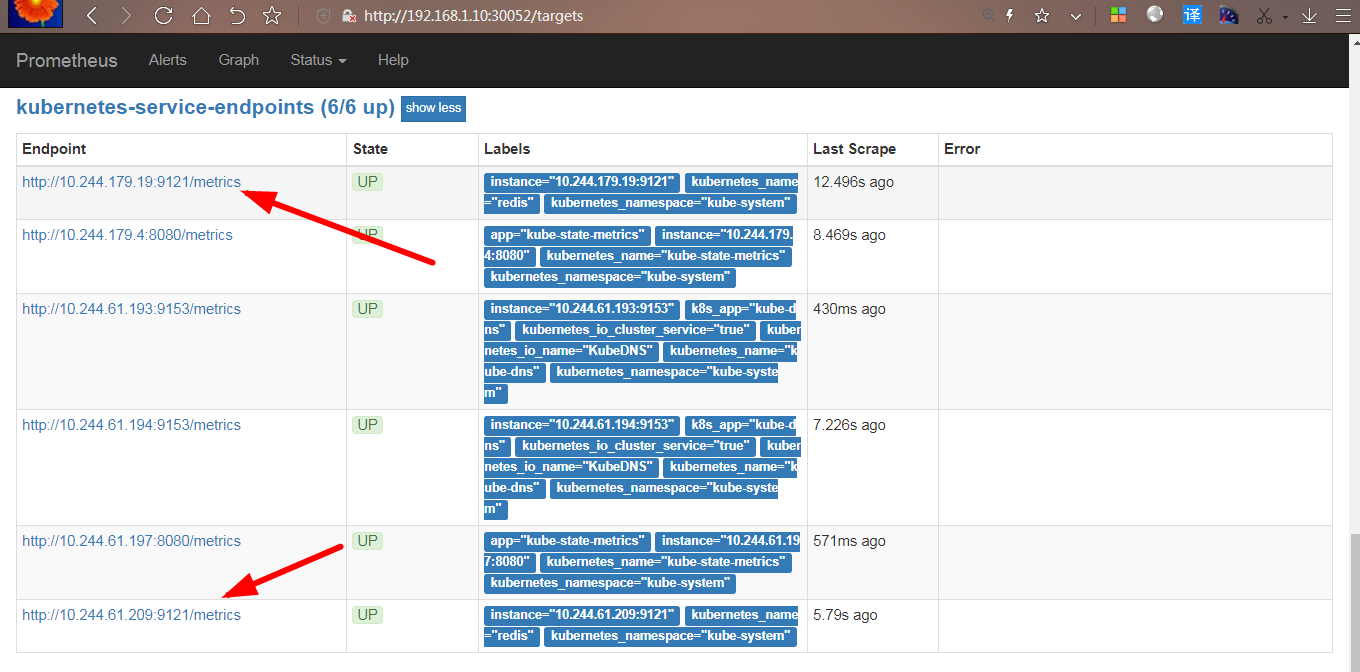Open the 10.244.179.4:8080/metrics endpoint link
Screen dimensions: 1360x672
[x=127, y=235]
